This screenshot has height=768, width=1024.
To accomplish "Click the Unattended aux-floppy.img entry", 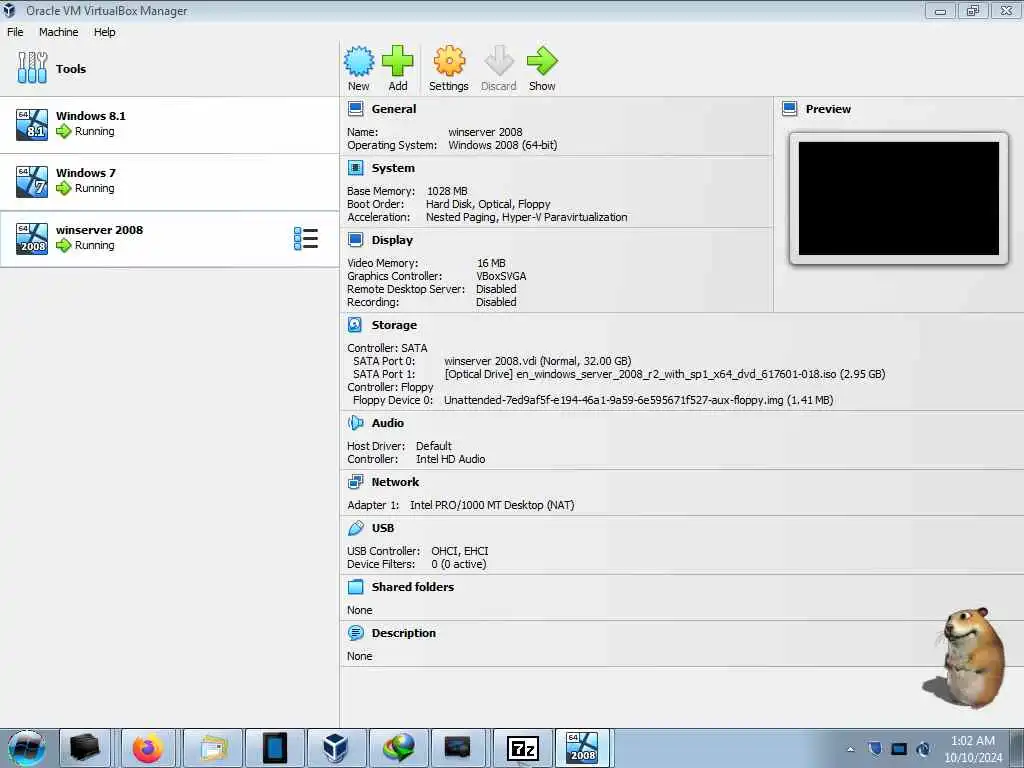I will (639, 400).
